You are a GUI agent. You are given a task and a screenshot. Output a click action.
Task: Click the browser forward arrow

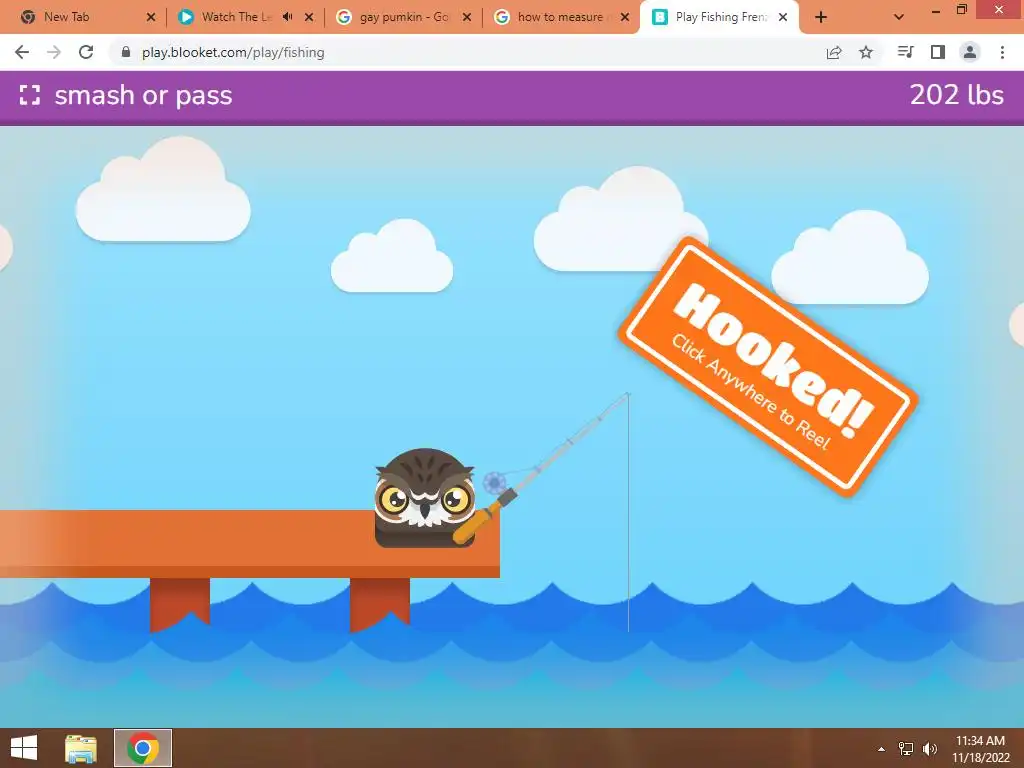tap(54, 52)
